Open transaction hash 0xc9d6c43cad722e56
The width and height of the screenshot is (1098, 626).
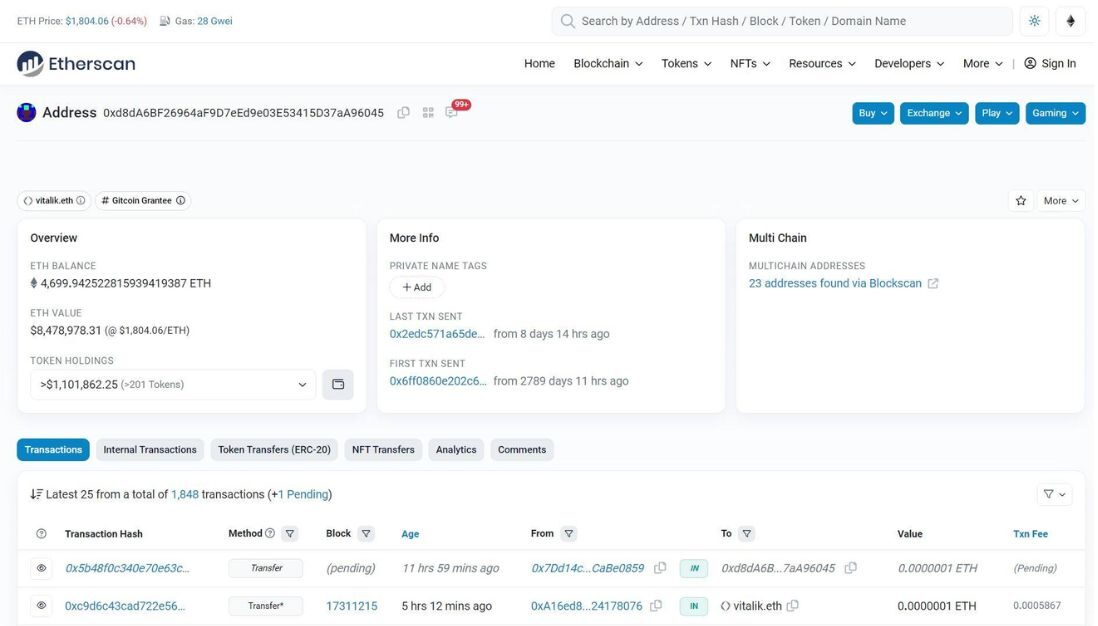pos(125,606)
